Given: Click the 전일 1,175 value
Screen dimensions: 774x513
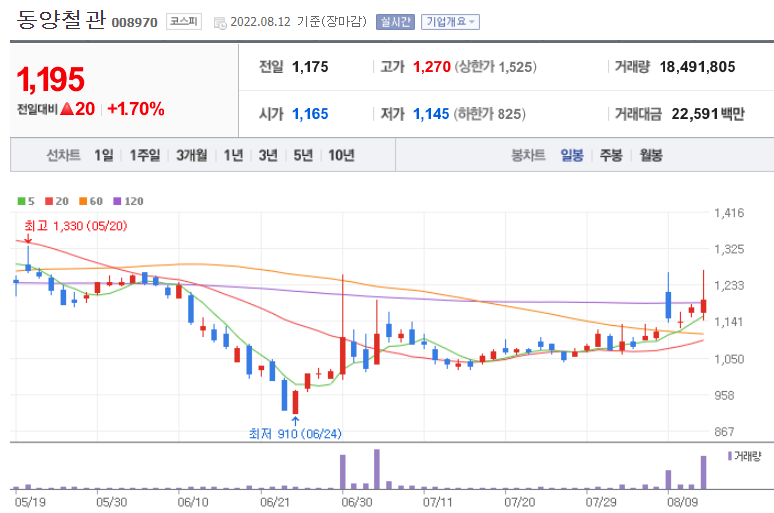Looking at the screenshot, I should click(x=310, y=67).
